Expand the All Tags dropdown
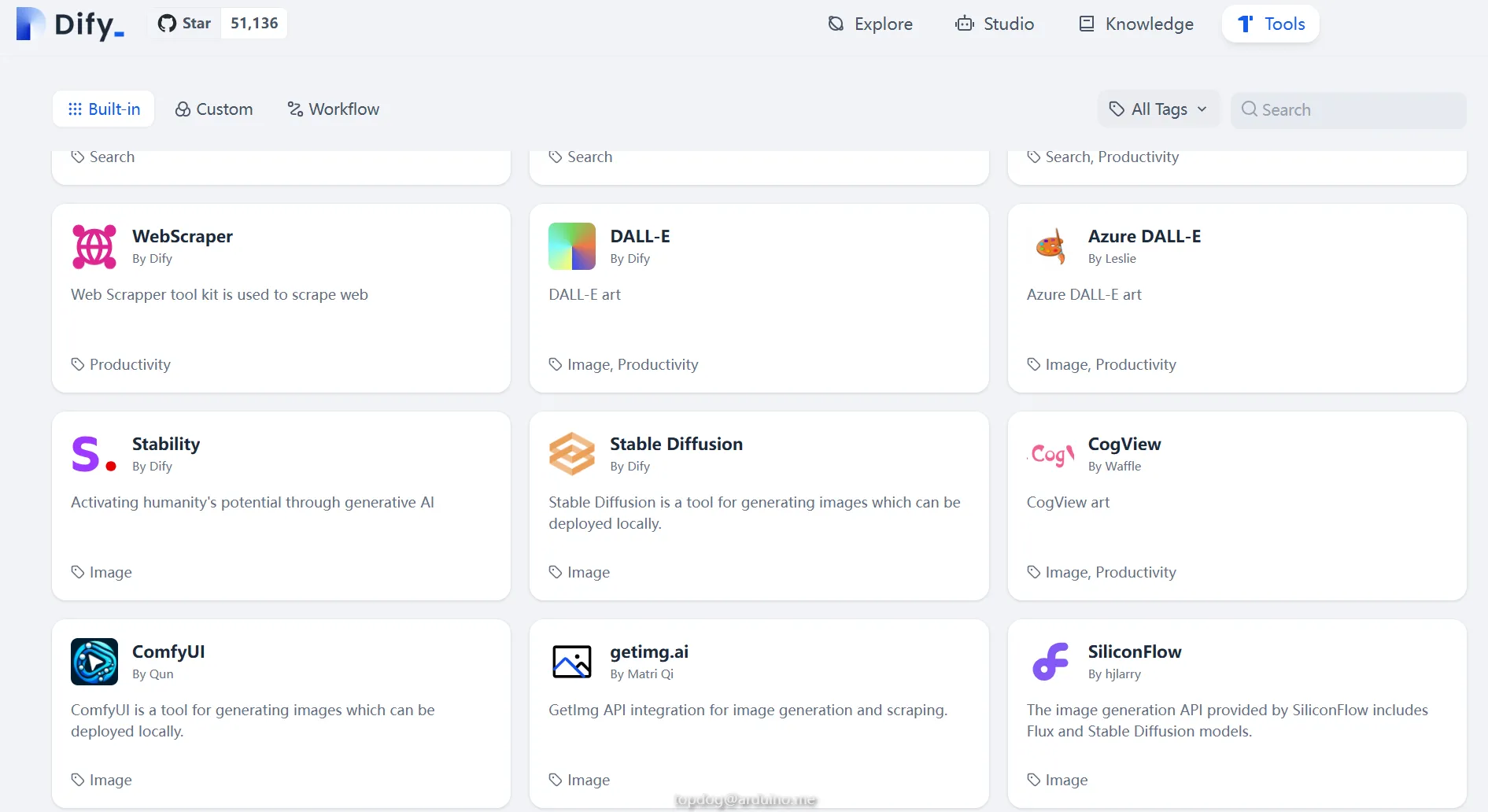 (x=1158, y=109)
